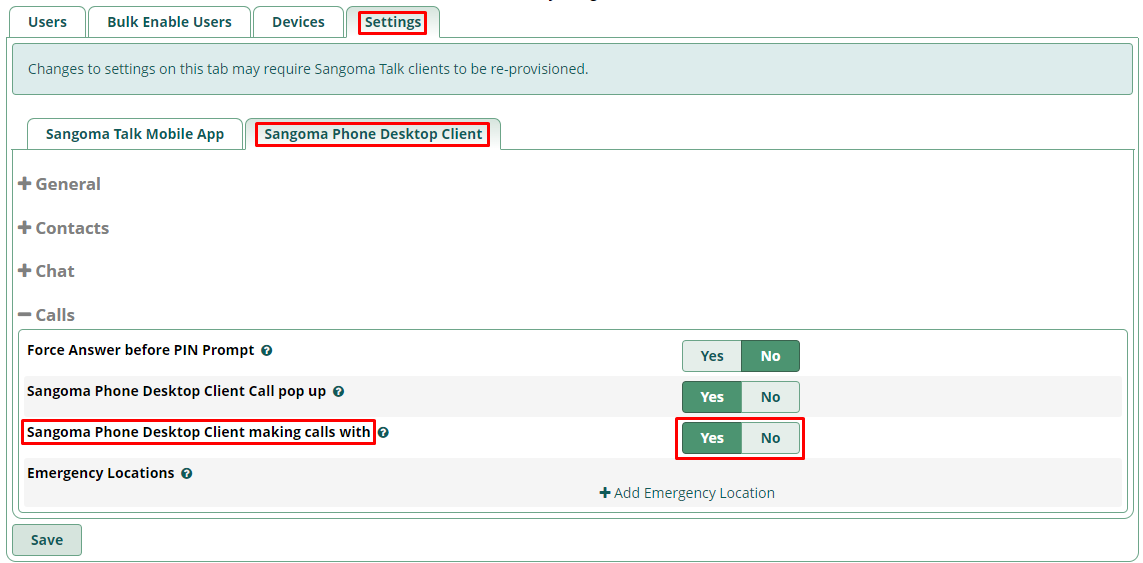Viewport: 1143px width, 563px height.
Task: Click help icon next to Call pop up
Action: [338, 392]
